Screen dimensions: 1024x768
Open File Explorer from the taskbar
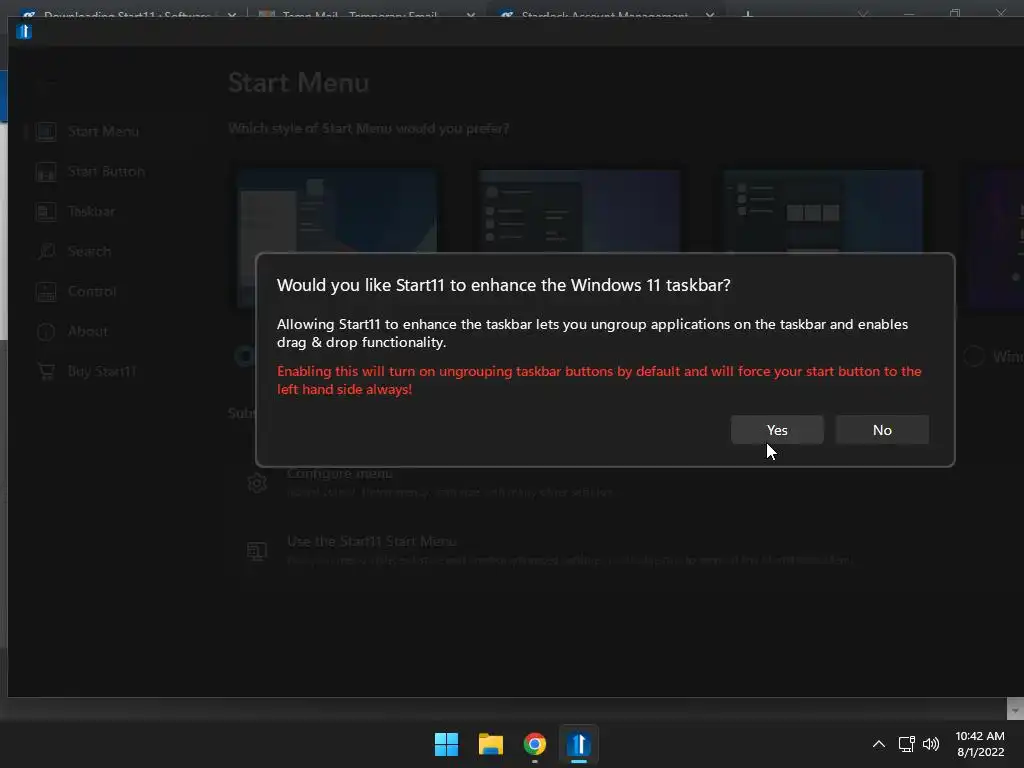click(490, 744)
